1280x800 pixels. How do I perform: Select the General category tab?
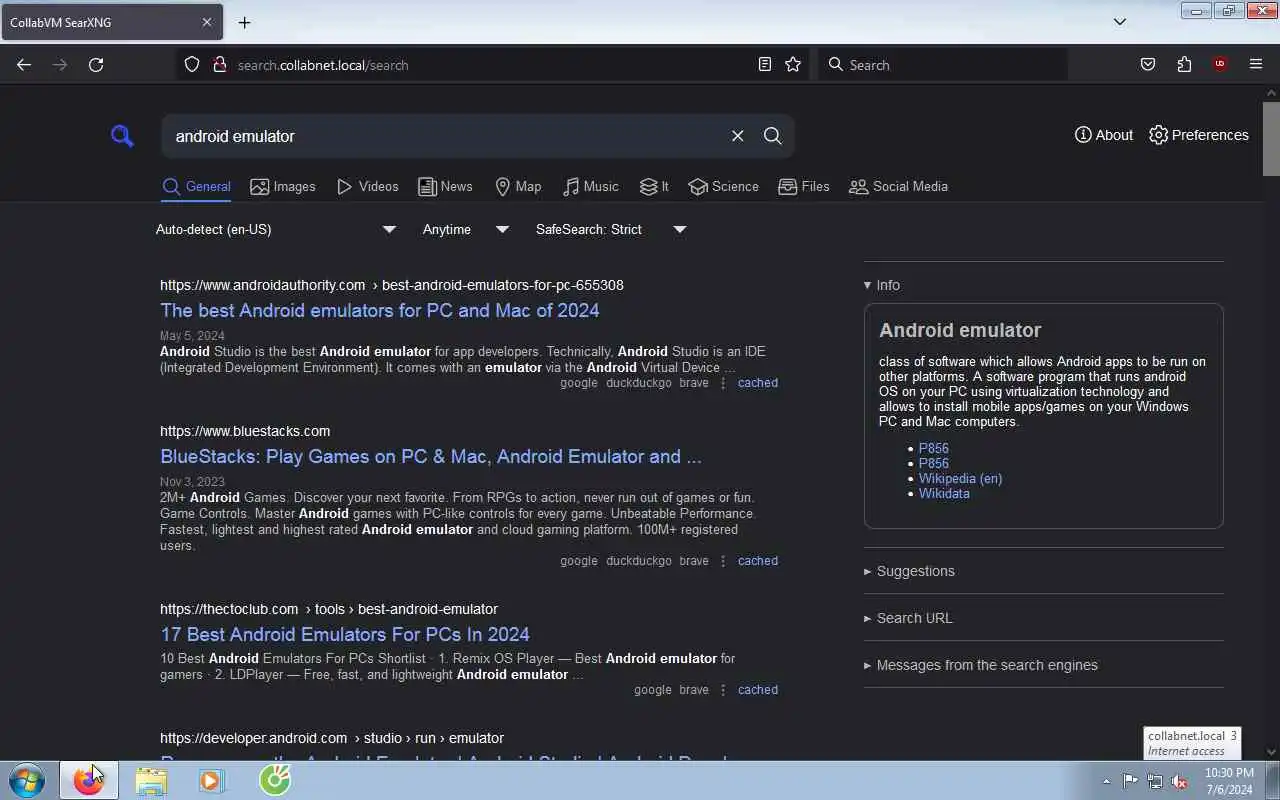196,187
